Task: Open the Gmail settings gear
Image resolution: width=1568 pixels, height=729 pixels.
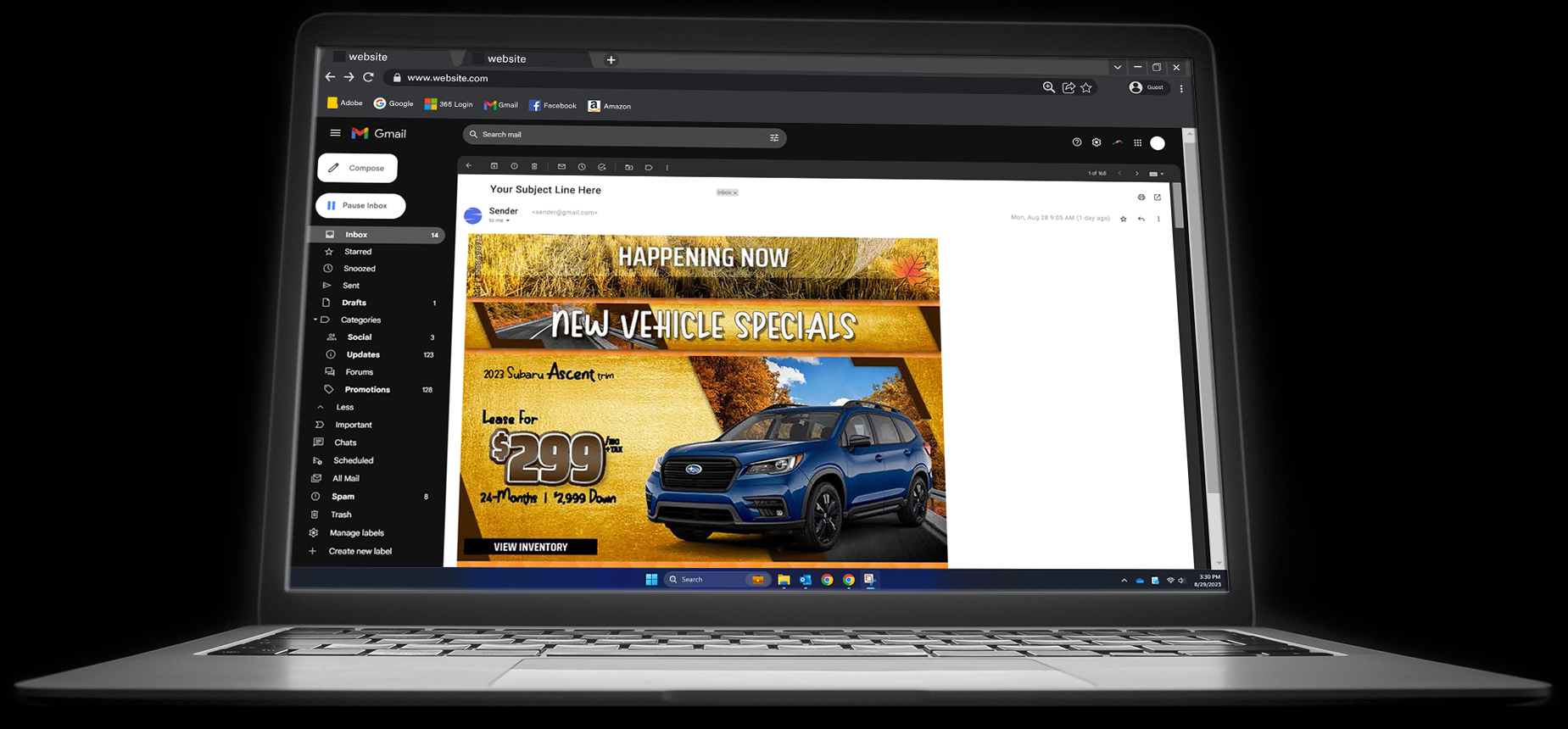Action: tap(1096, 142)
